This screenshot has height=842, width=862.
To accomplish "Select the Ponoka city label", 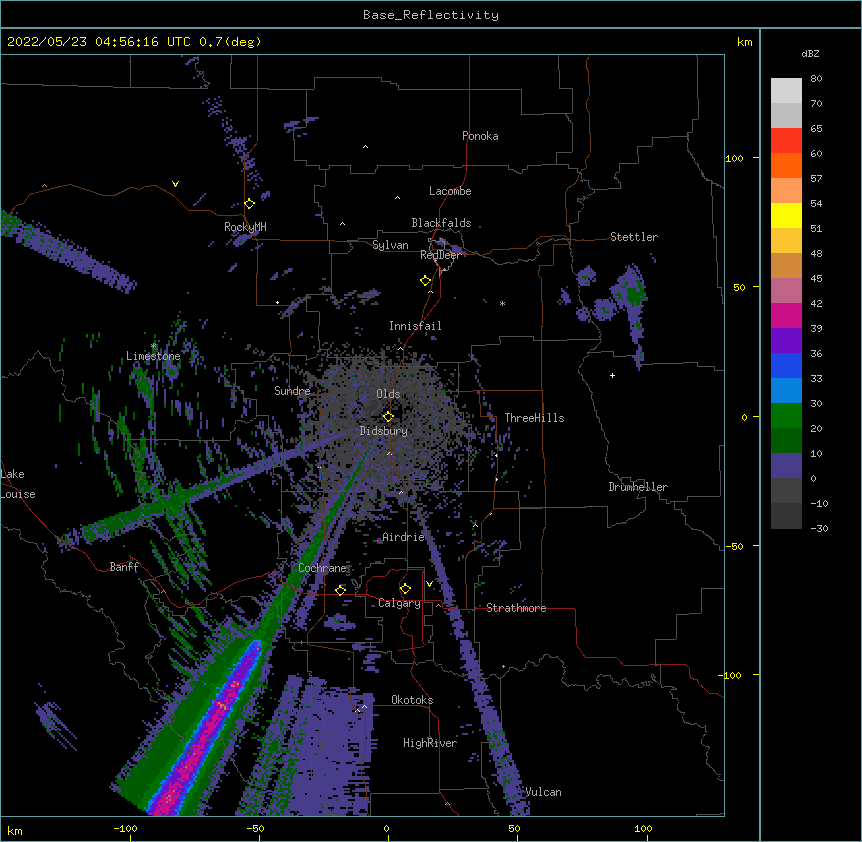I will pos(480,136).
